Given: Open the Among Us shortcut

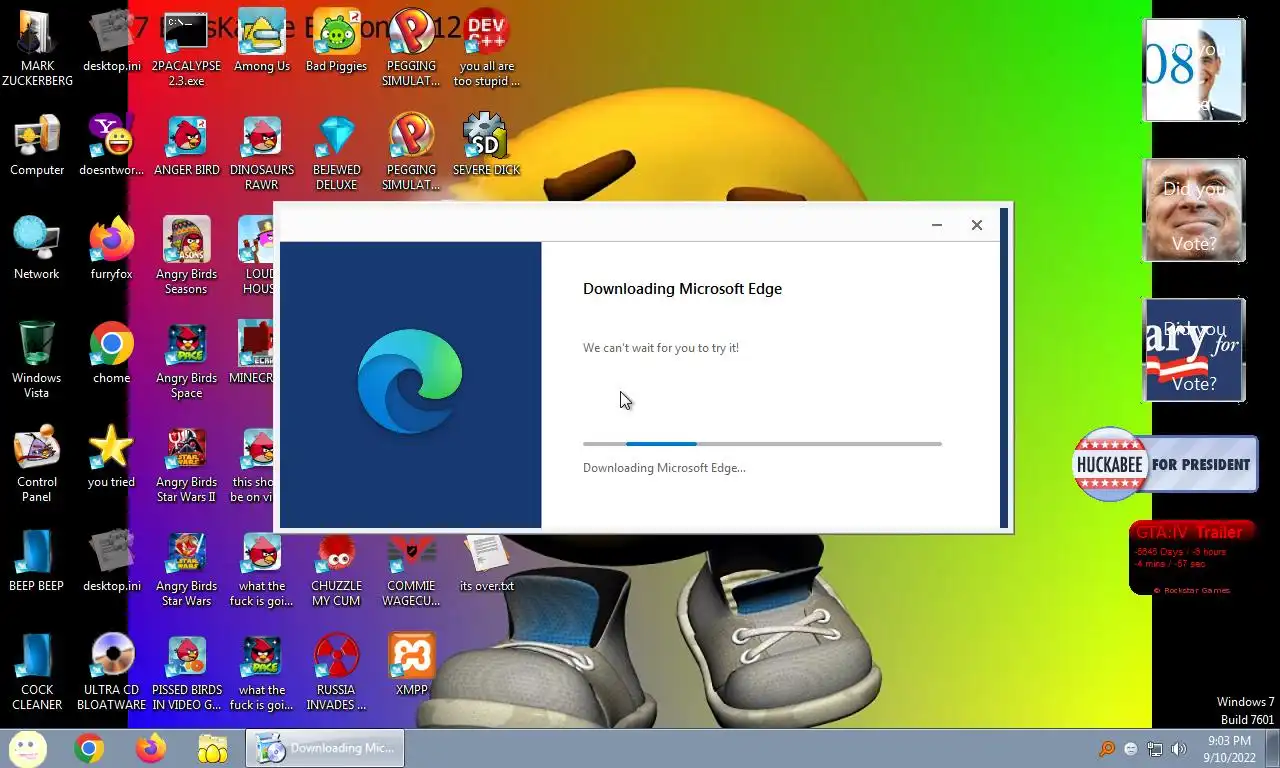Looking at the screenshot, I should click(x=261, y=40).
